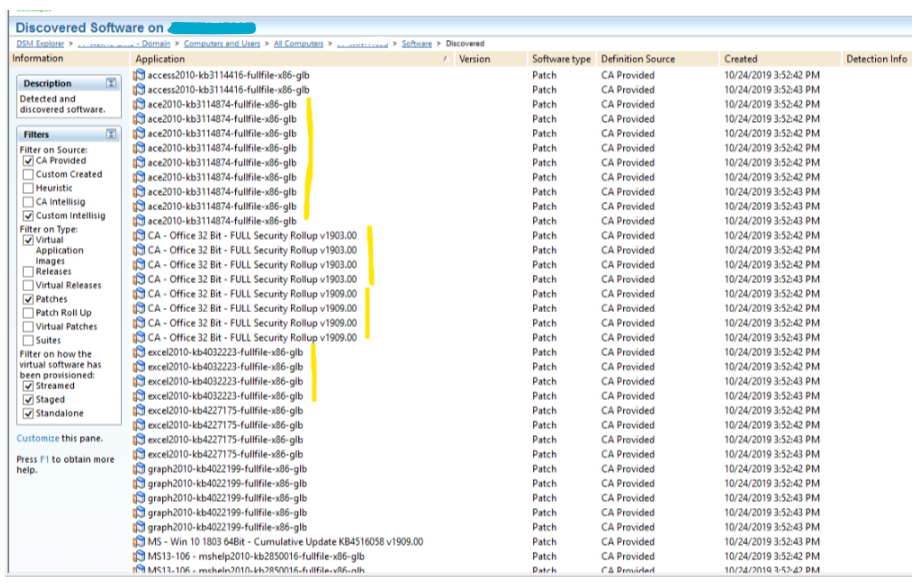Uncheck the CA Provided source filter
Image resolution: width=923 pixels, height=585 pixels.
point(27,161)
